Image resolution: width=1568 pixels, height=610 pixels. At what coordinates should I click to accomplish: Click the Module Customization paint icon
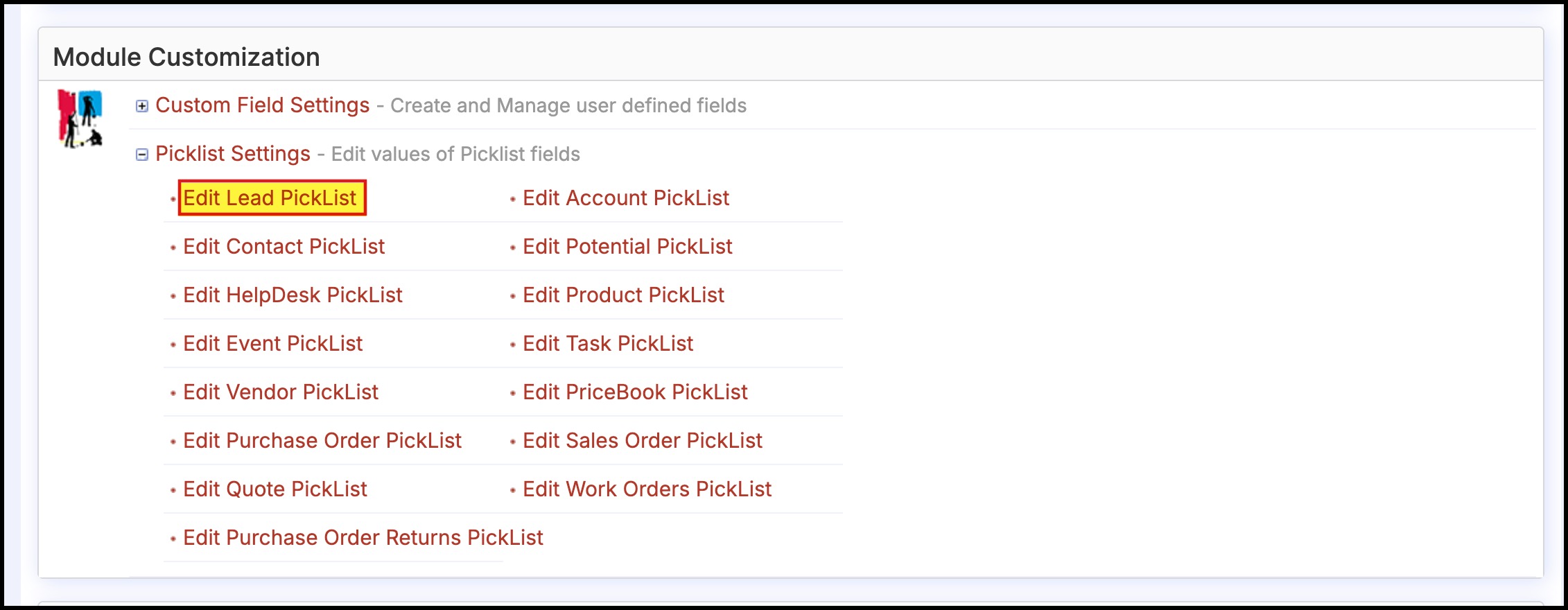pos(80,119)
